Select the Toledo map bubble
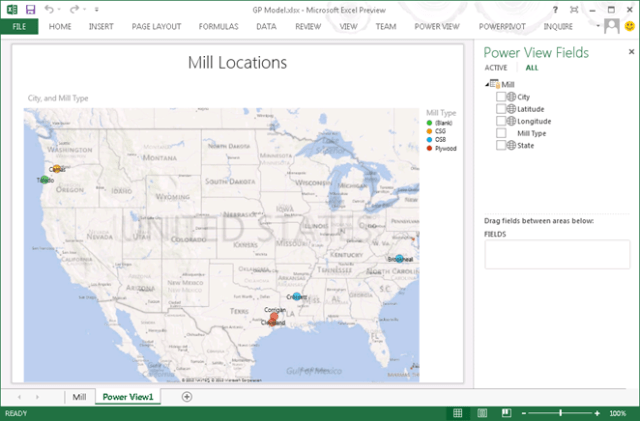Viewport: 640px width, 421px height. (44, 179)
